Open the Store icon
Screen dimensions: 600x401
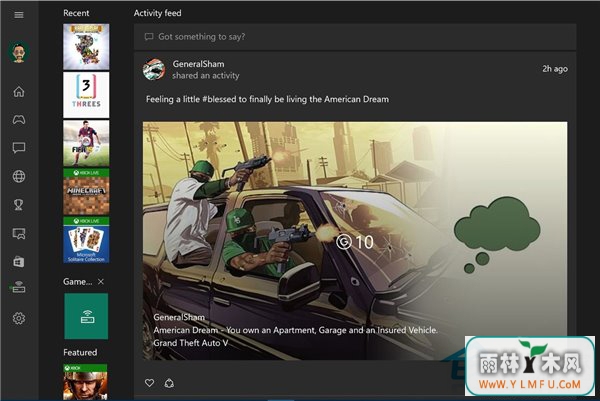click(19, 262)
